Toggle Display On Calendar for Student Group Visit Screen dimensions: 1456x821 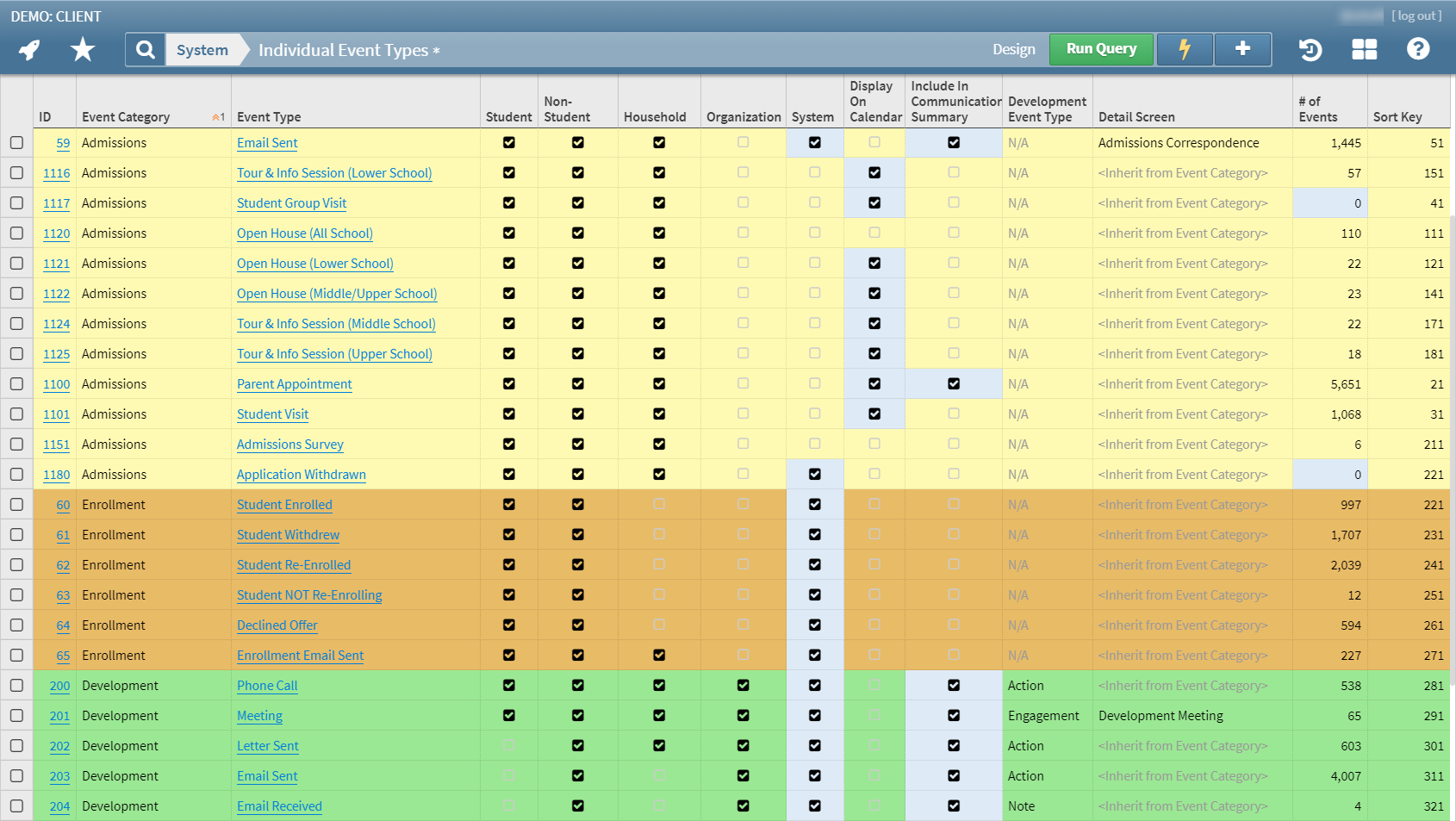tap(874, 203)
